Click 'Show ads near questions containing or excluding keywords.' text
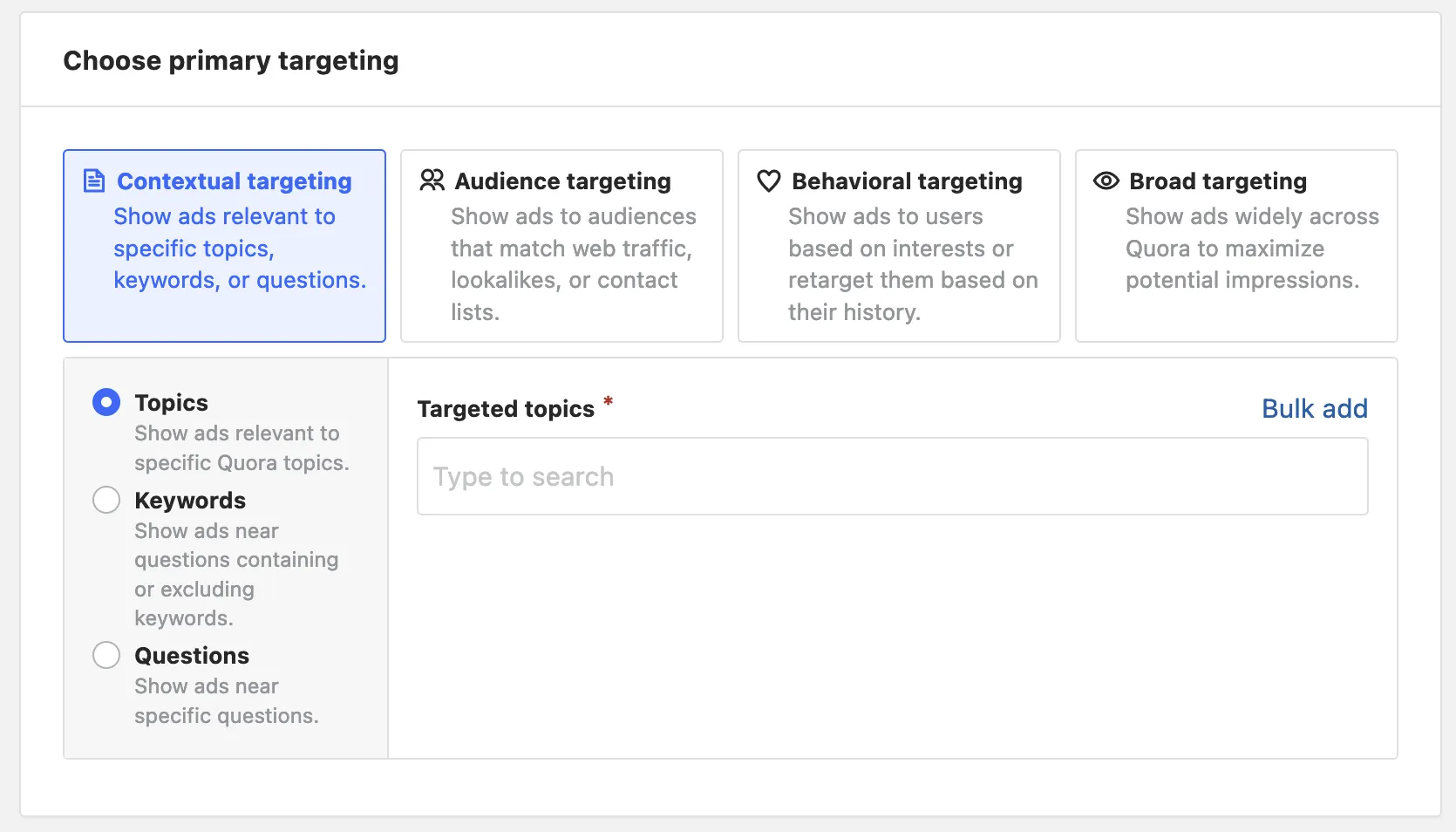 pyautogui.click(x=236, y=575)
